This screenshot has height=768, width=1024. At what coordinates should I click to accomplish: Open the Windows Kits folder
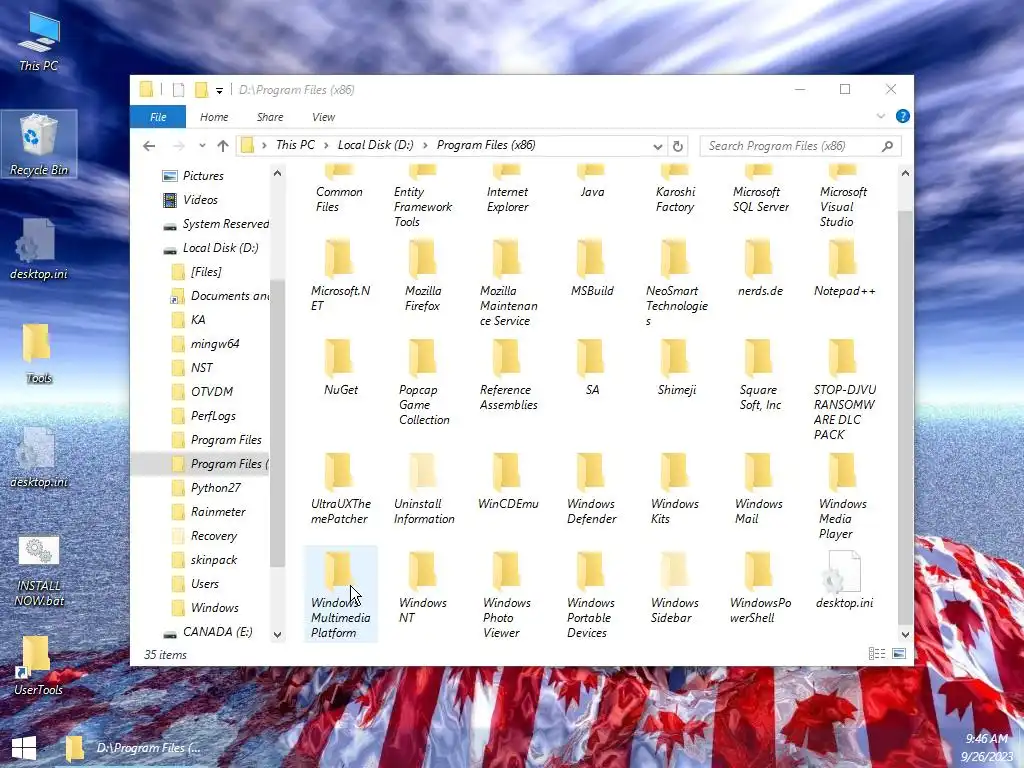675,488
